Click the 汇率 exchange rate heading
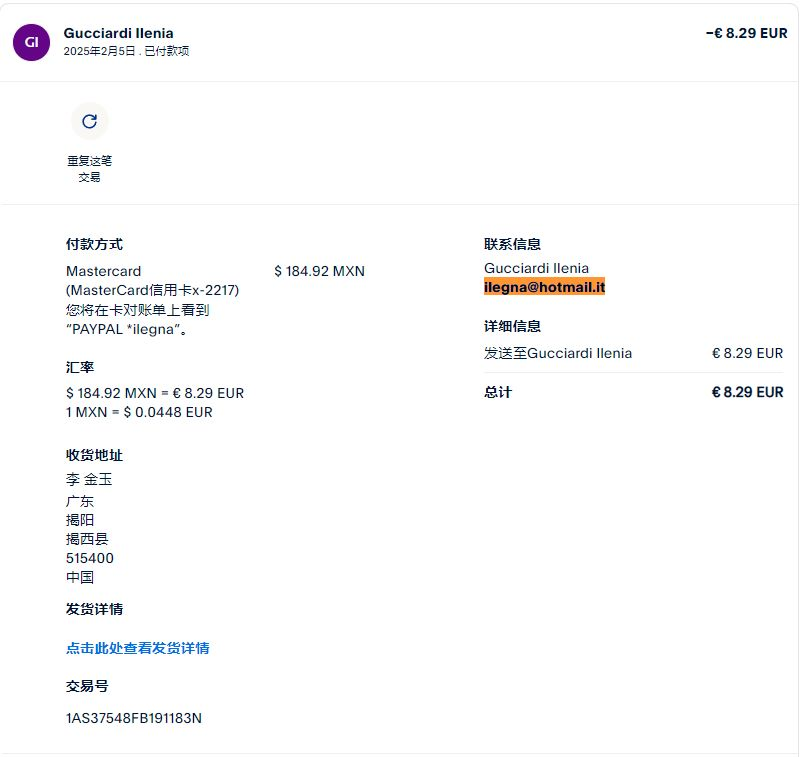 pos(80,367)
